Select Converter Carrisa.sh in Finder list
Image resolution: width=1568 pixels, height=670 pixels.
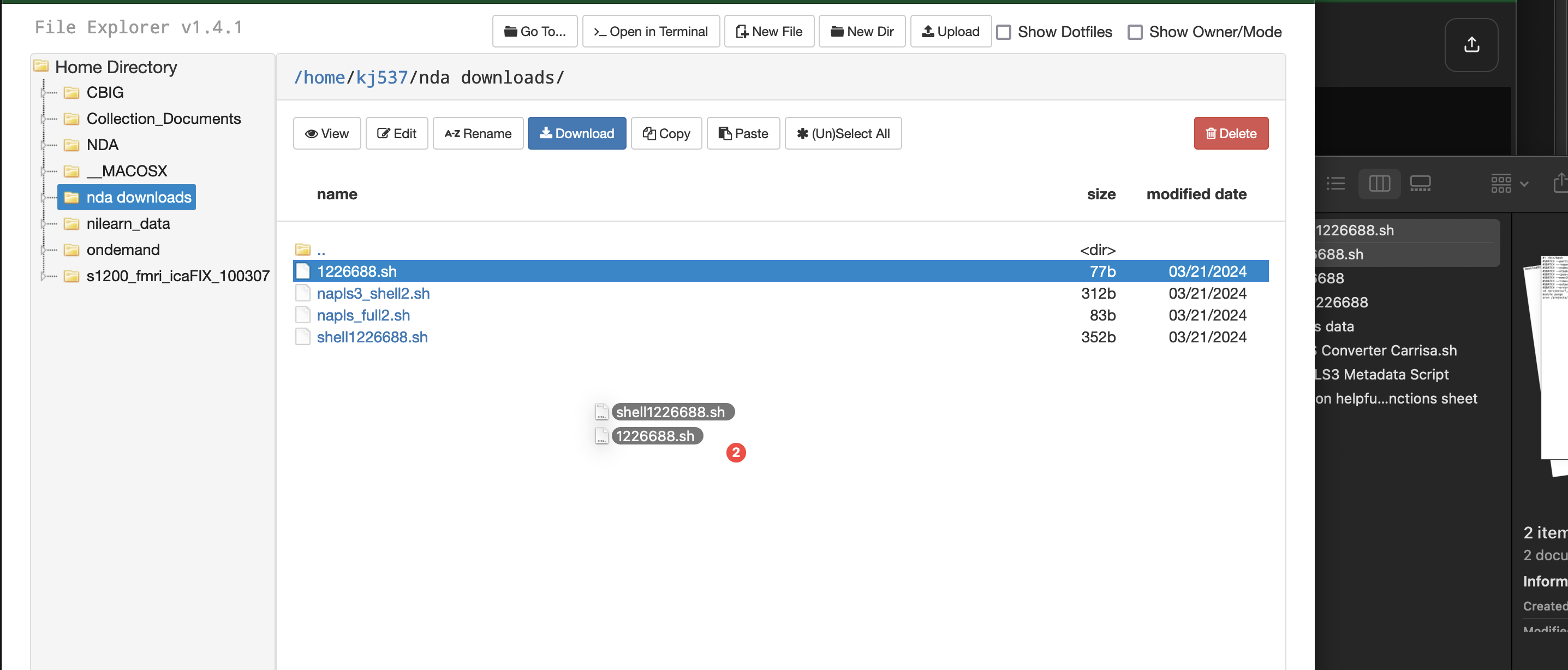click(x=1388, y=350)
